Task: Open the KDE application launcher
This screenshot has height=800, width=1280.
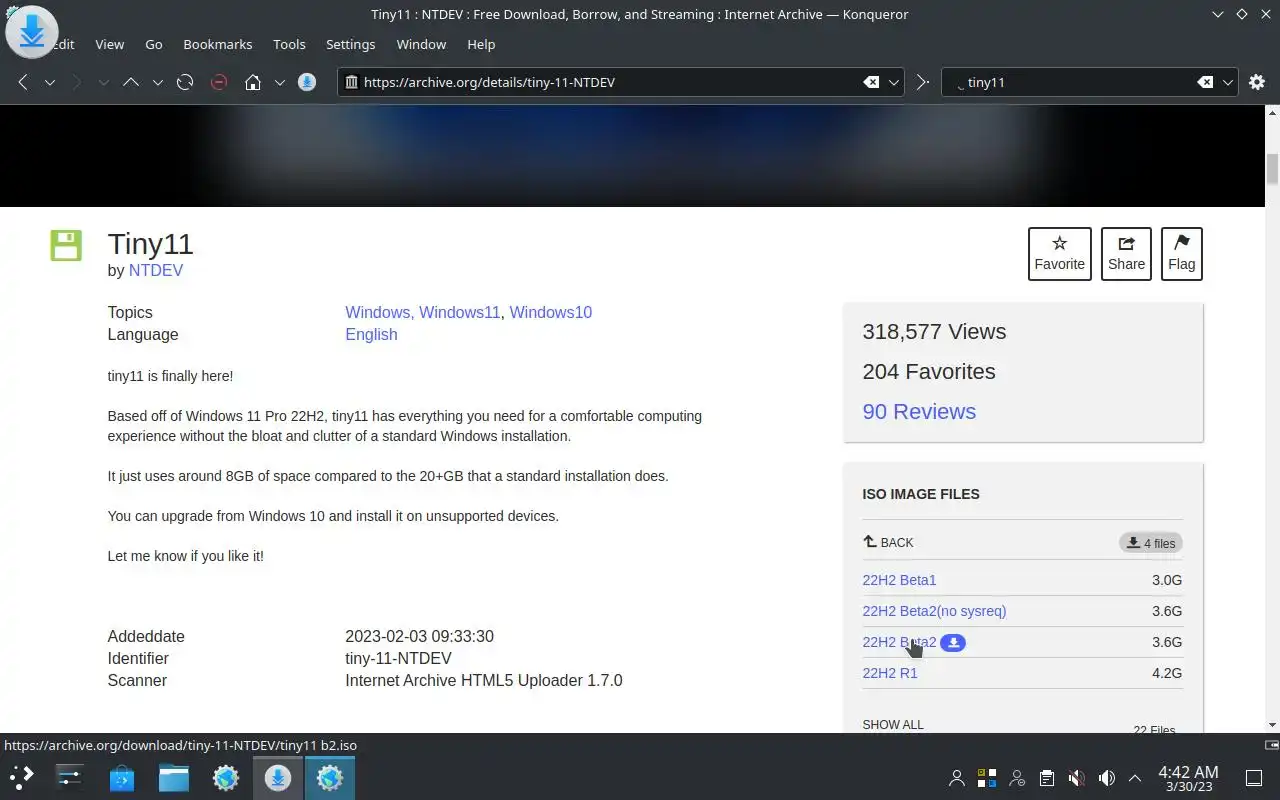Action: point(21,777)
